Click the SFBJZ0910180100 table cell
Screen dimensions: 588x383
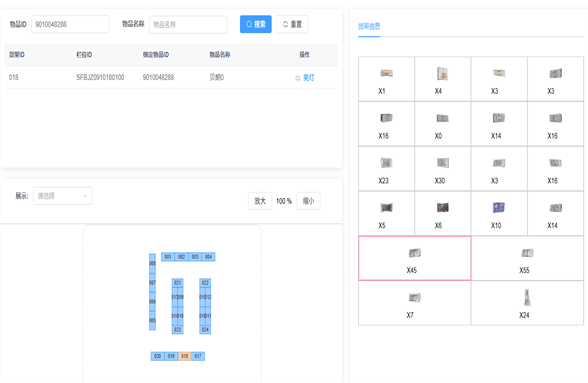pos(100,78)
